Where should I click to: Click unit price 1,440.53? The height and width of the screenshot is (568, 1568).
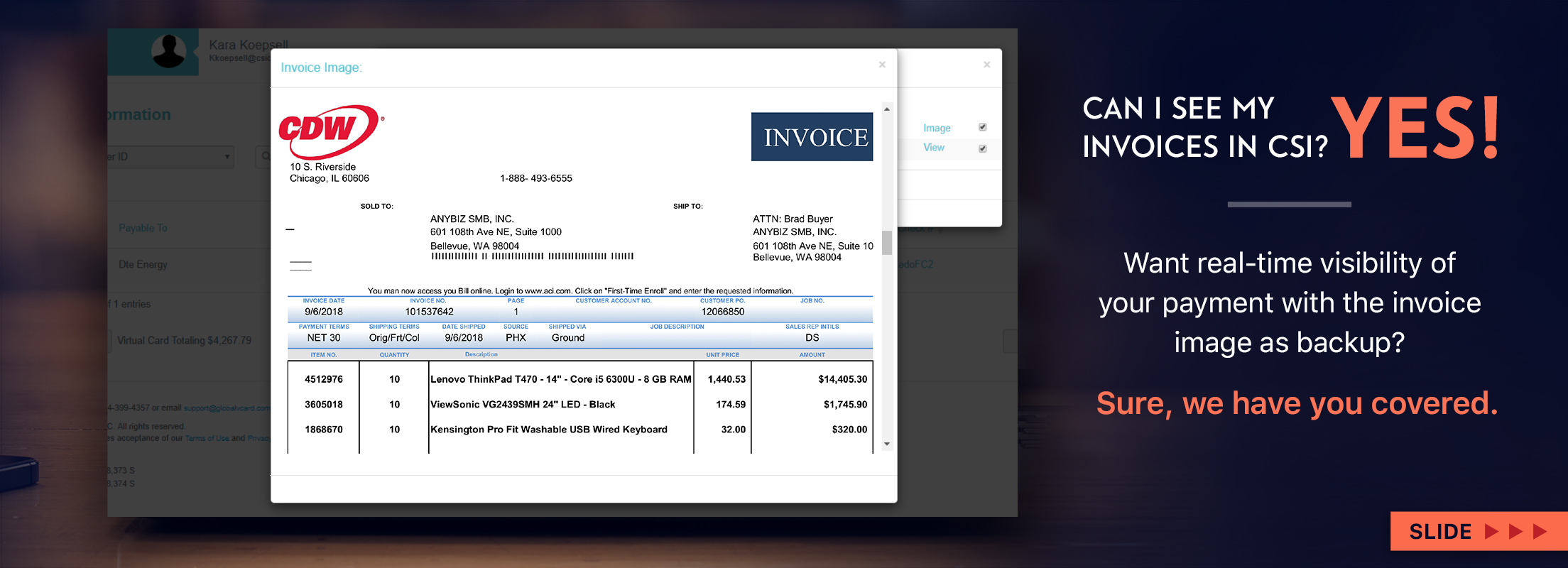(x=726, y=379)
